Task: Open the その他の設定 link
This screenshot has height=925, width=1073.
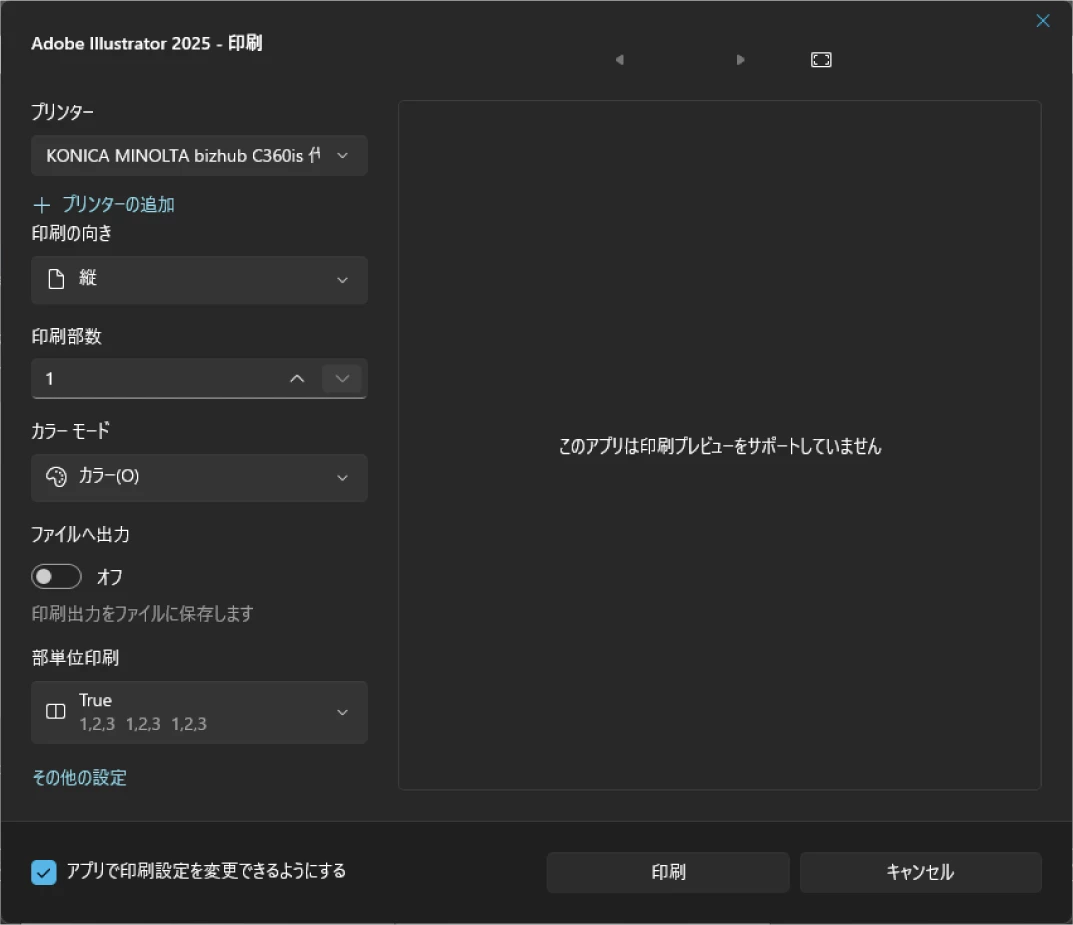Action: click(79, 777)
